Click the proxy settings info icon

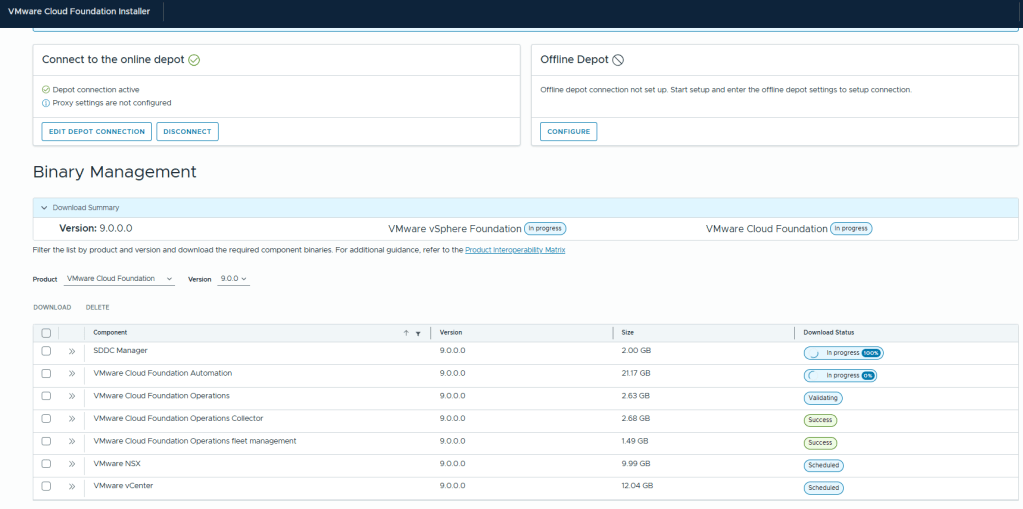pyautogui.click(x=46, y=103)
